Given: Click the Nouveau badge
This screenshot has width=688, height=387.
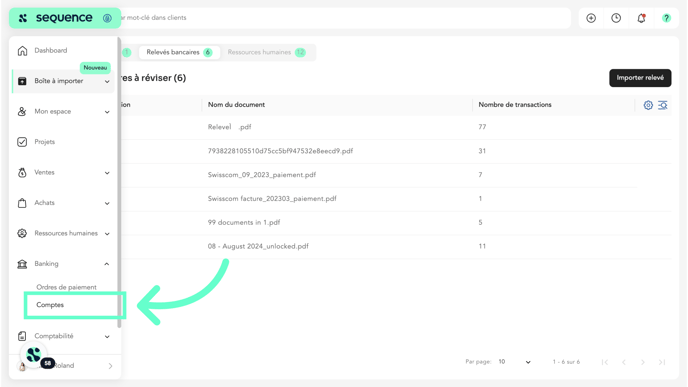Looking at the screenshot, I should pyautogui.click(x=95, y=68).
